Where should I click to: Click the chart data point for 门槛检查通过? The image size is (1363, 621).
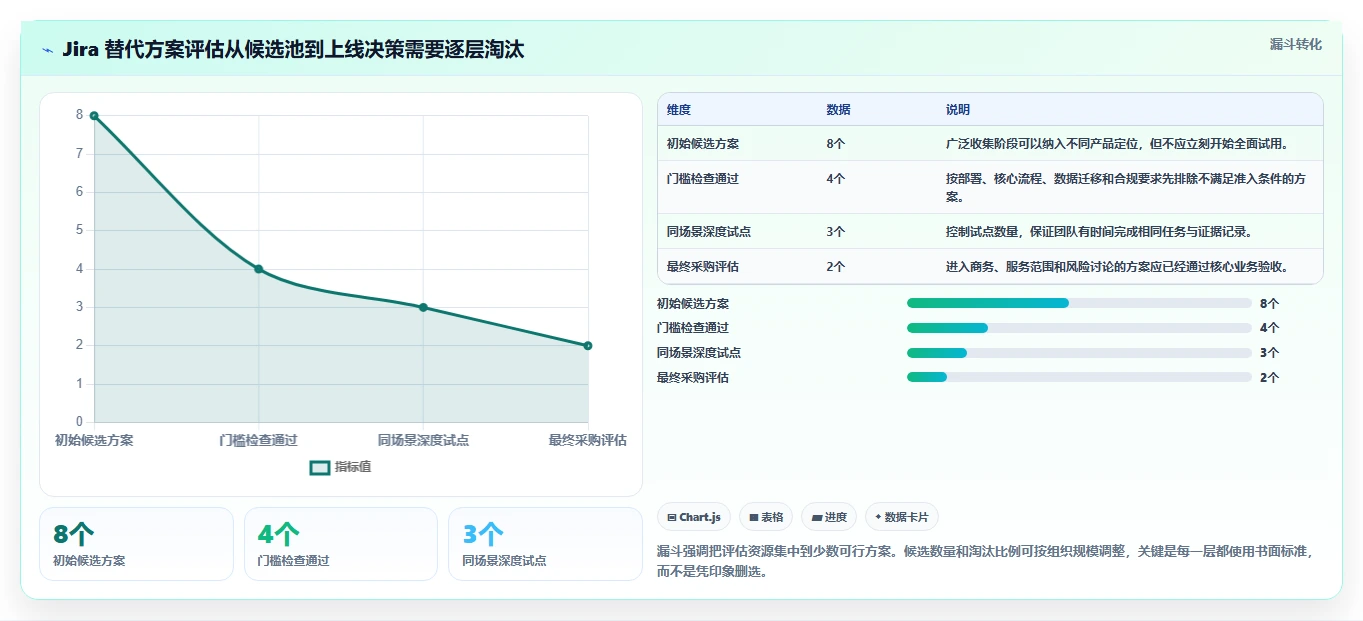(258, 269)
